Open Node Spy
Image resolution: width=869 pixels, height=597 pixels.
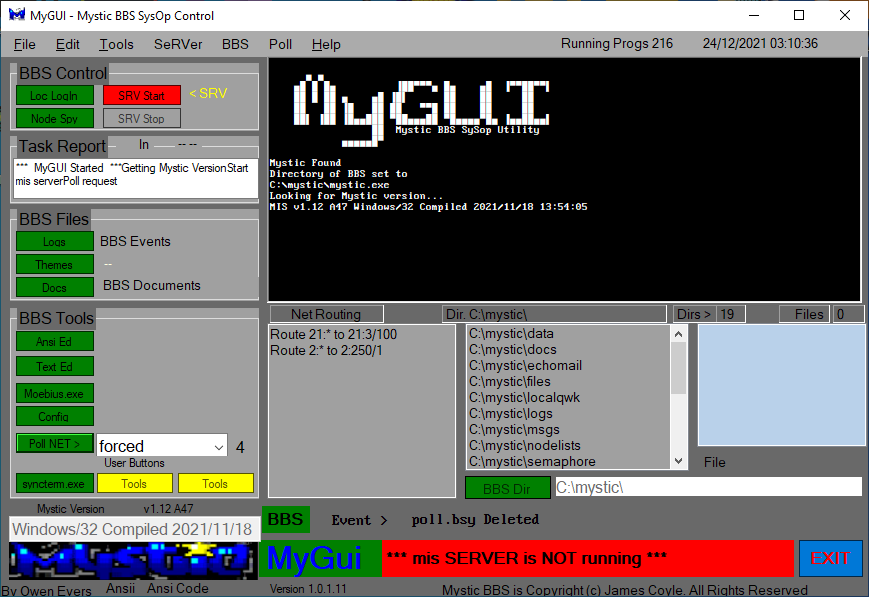[x=54, y=118]
